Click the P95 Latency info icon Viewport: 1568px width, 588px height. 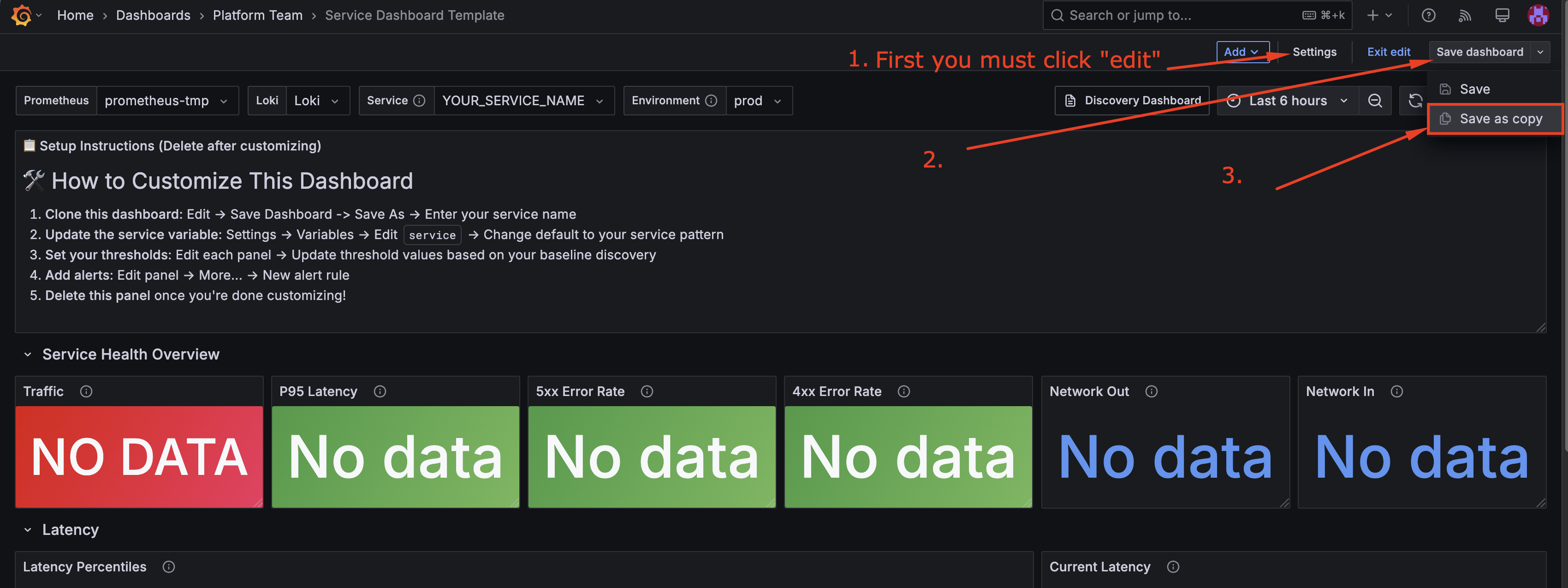coord(380,391)
